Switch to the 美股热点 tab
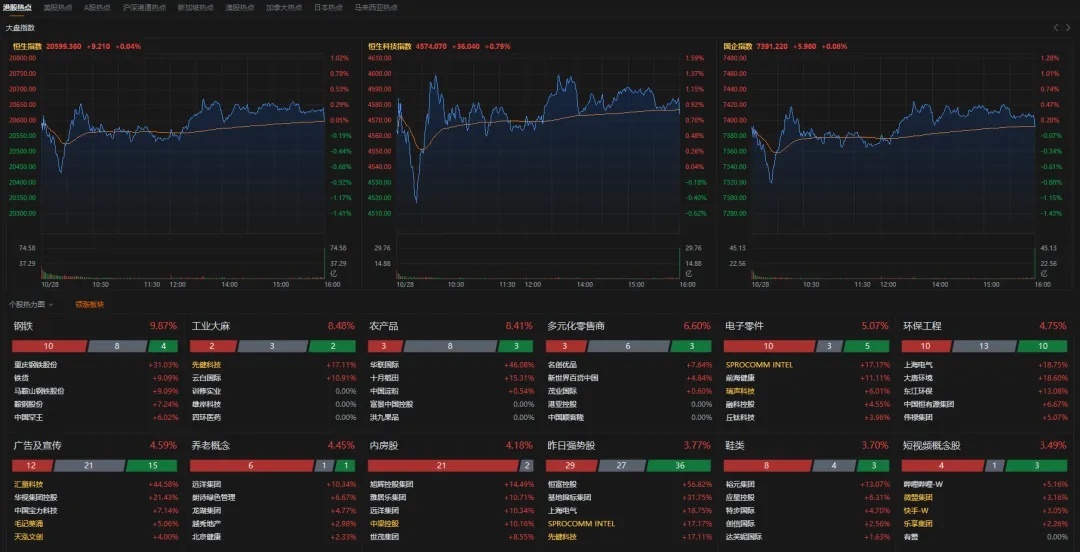This screenshot has width=1080, height=552. click(58, 7)
